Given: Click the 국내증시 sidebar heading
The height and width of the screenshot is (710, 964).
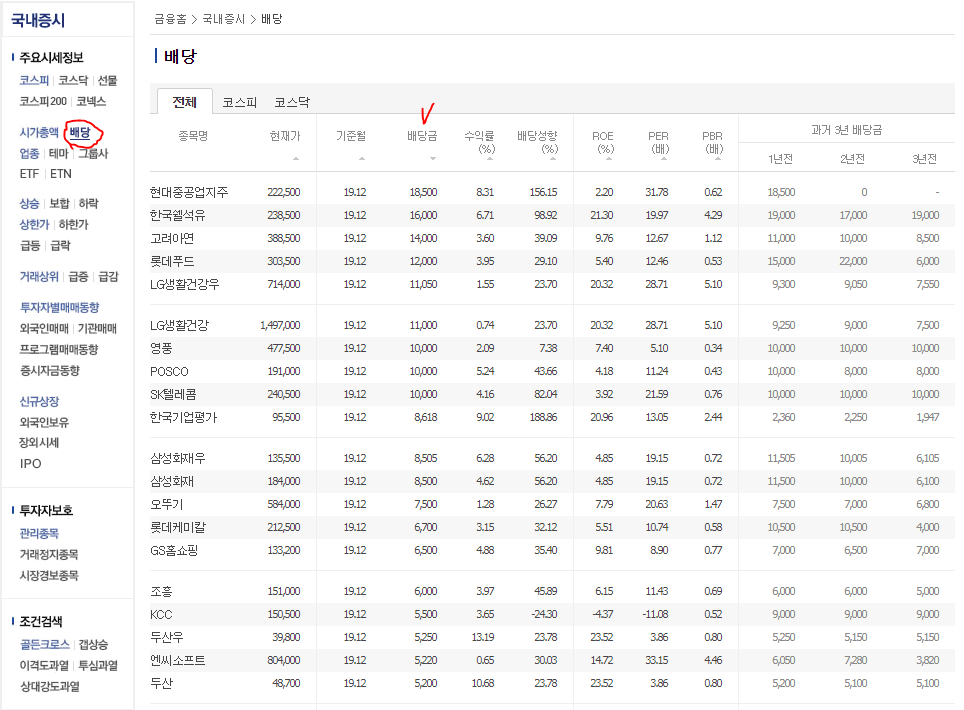Looking at the screenshot, I should tap(38, 21).
